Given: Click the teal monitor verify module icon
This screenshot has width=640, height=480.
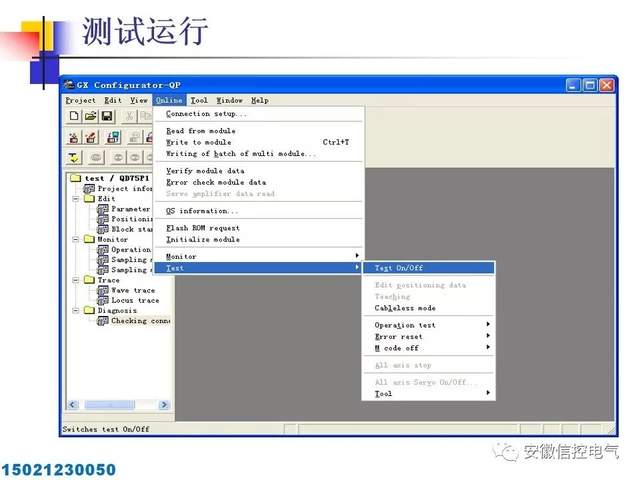Looking at the screenshot, I should point(113,137).
